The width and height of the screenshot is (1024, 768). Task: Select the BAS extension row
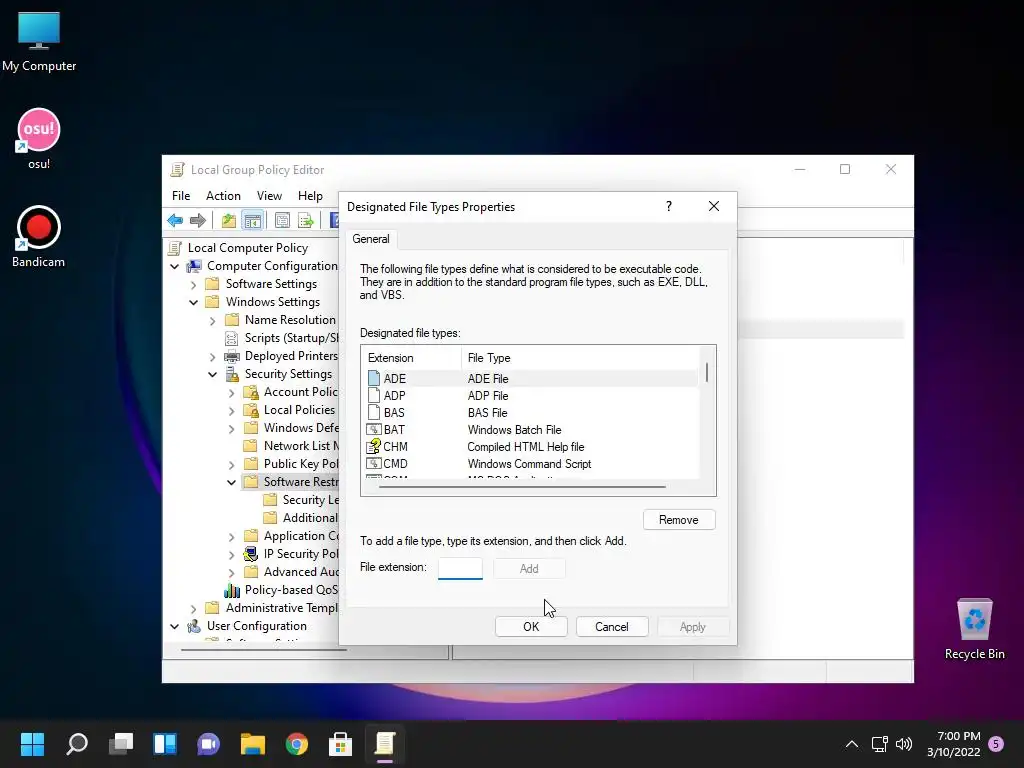coord(530,413)
